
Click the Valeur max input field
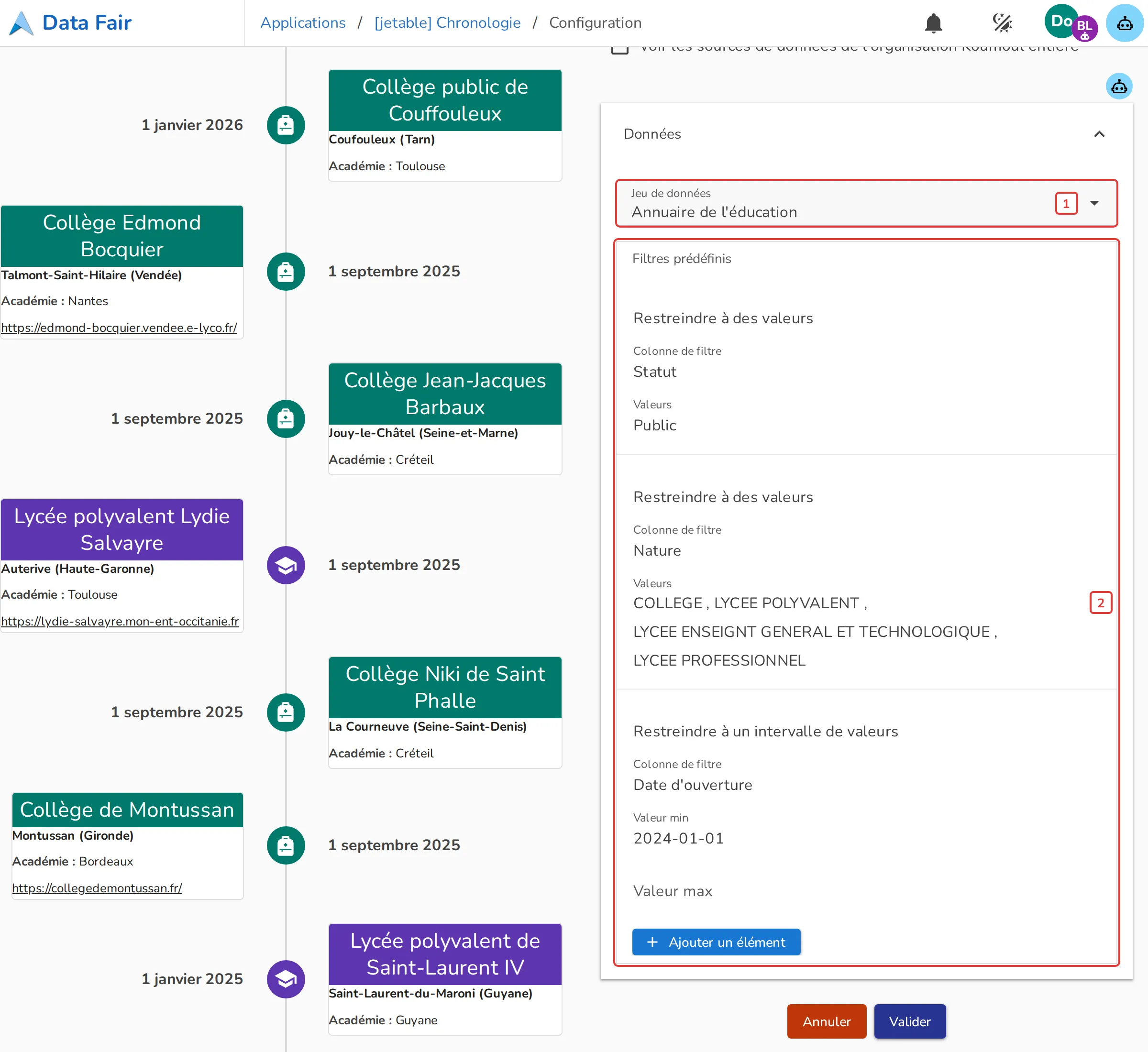867,891
